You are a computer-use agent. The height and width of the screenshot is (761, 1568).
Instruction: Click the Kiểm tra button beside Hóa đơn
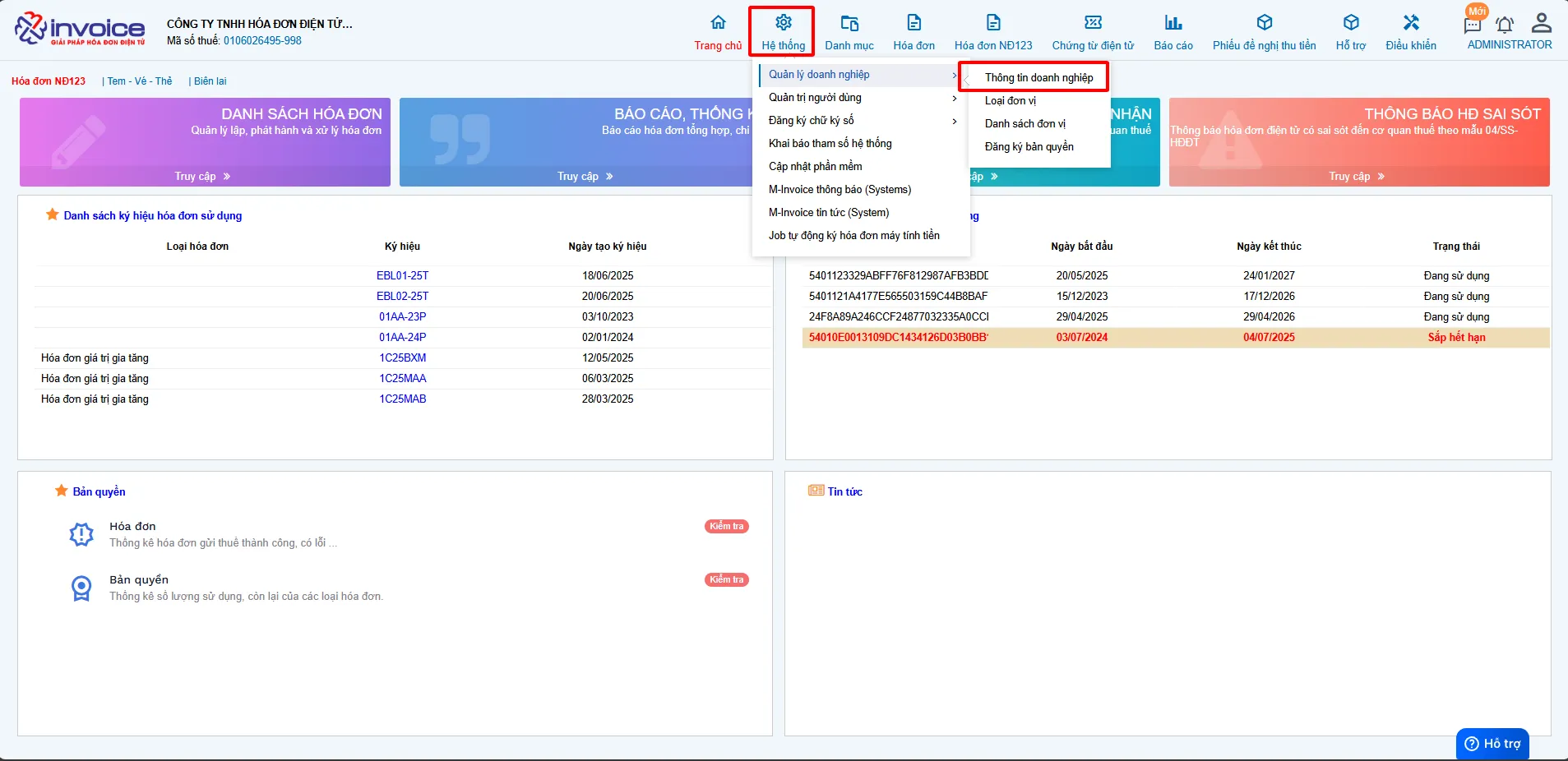pos(727,527)
